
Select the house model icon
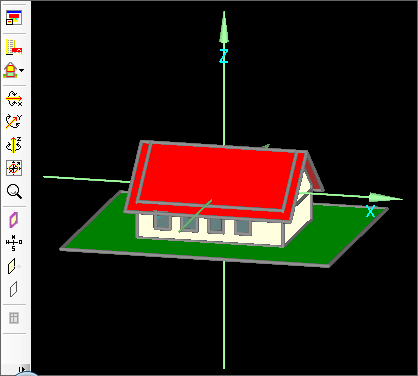point(11,70)
